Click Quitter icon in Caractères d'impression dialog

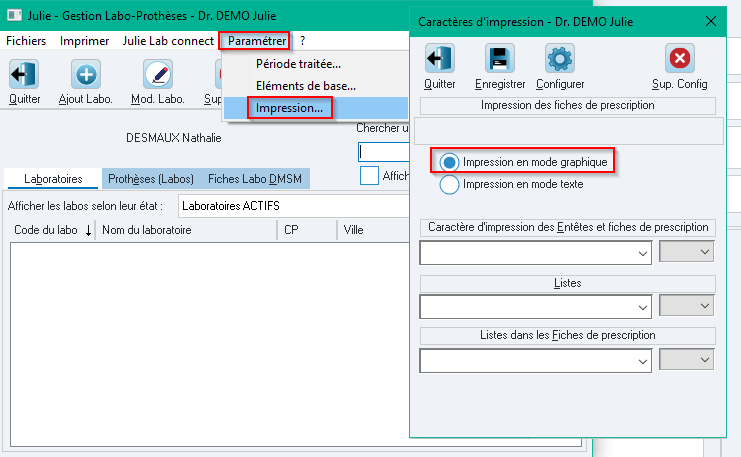coord(439,58)
